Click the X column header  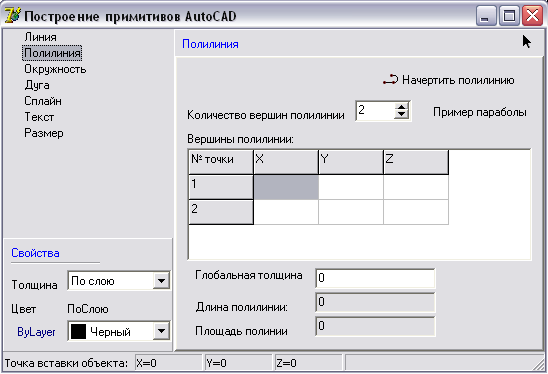click(x=286, y=162)
